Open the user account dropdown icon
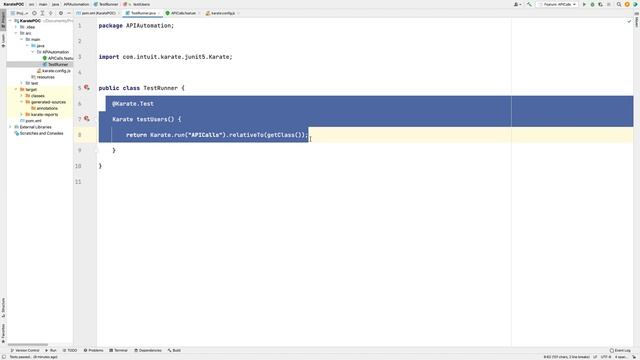Screen dimensions: 640x360 [x=518, y=4]
